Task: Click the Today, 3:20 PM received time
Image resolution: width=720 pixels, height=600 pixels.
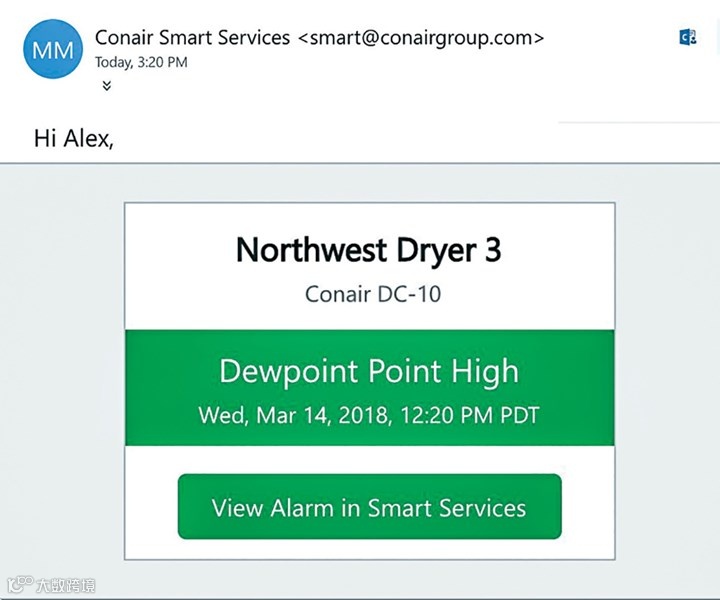Action: [141, 62]
